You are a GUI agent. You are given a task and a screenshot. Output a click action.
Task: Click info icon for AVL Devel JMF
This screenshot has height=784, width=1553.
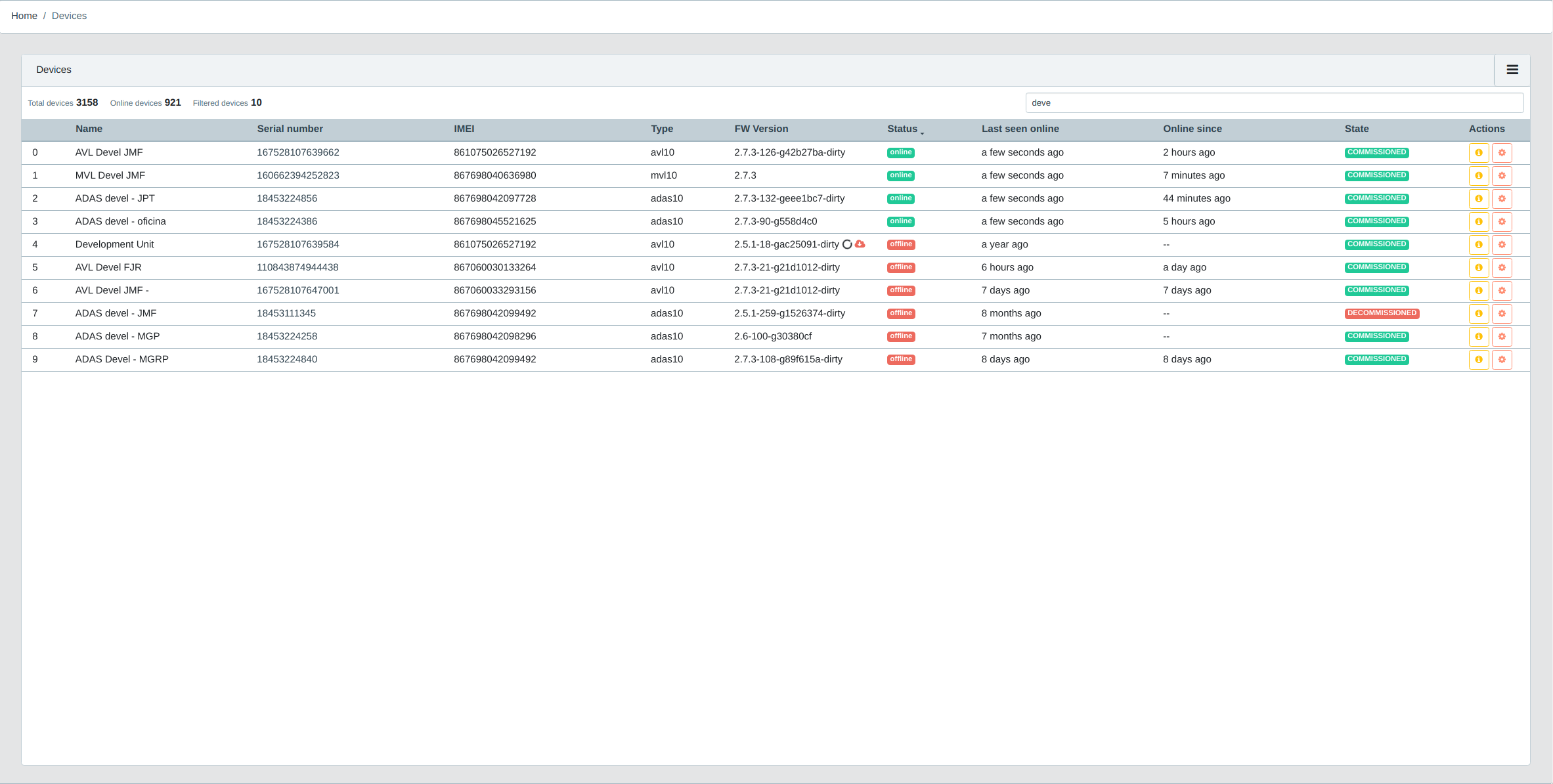click(1478, 153)
